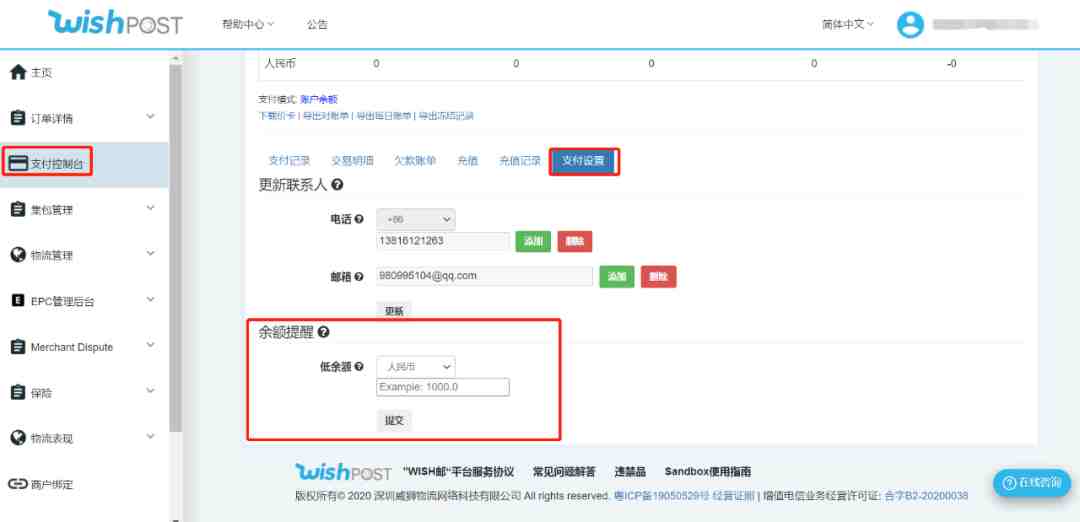
Task: Click the red 删除 button for email
Action: [658, 277]
